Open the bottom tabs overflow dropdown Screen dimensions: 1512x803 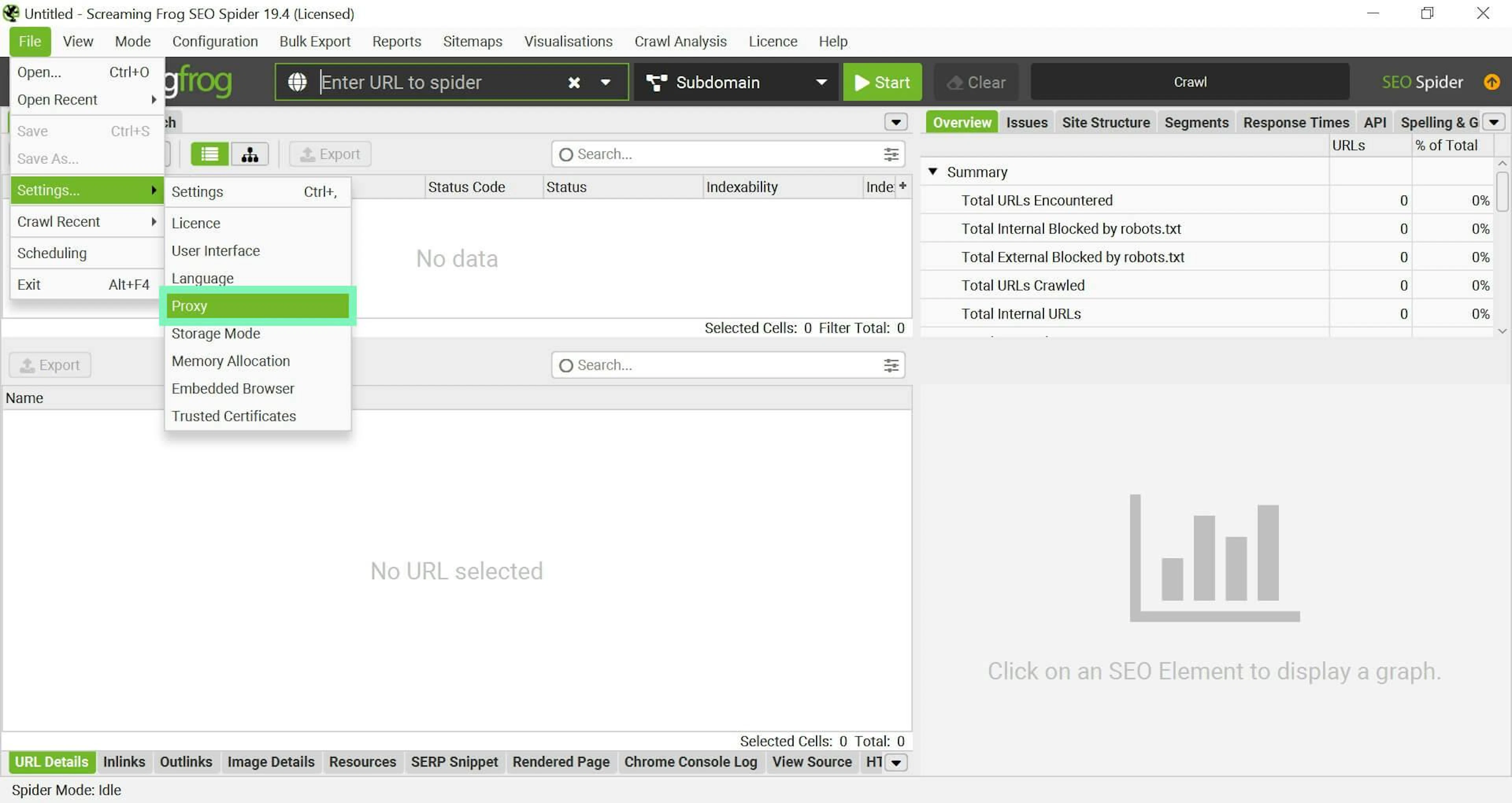896,762
